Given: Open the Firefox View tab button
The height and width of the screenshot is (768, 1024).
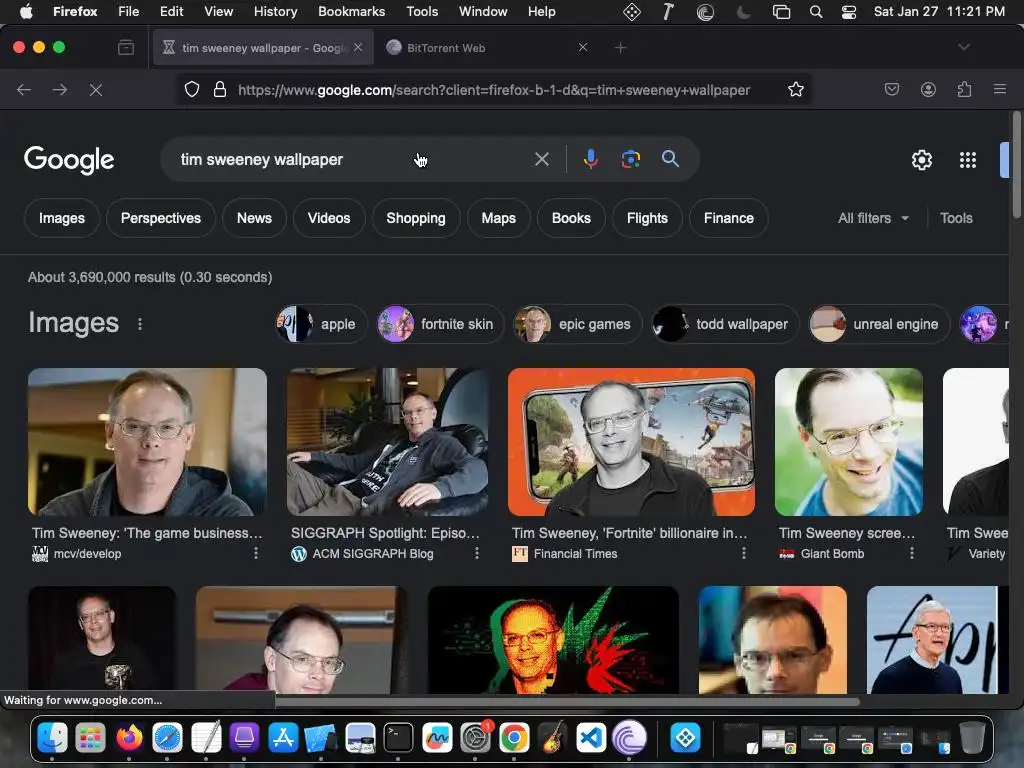Looking at the screenshot, I should (126, 48).
